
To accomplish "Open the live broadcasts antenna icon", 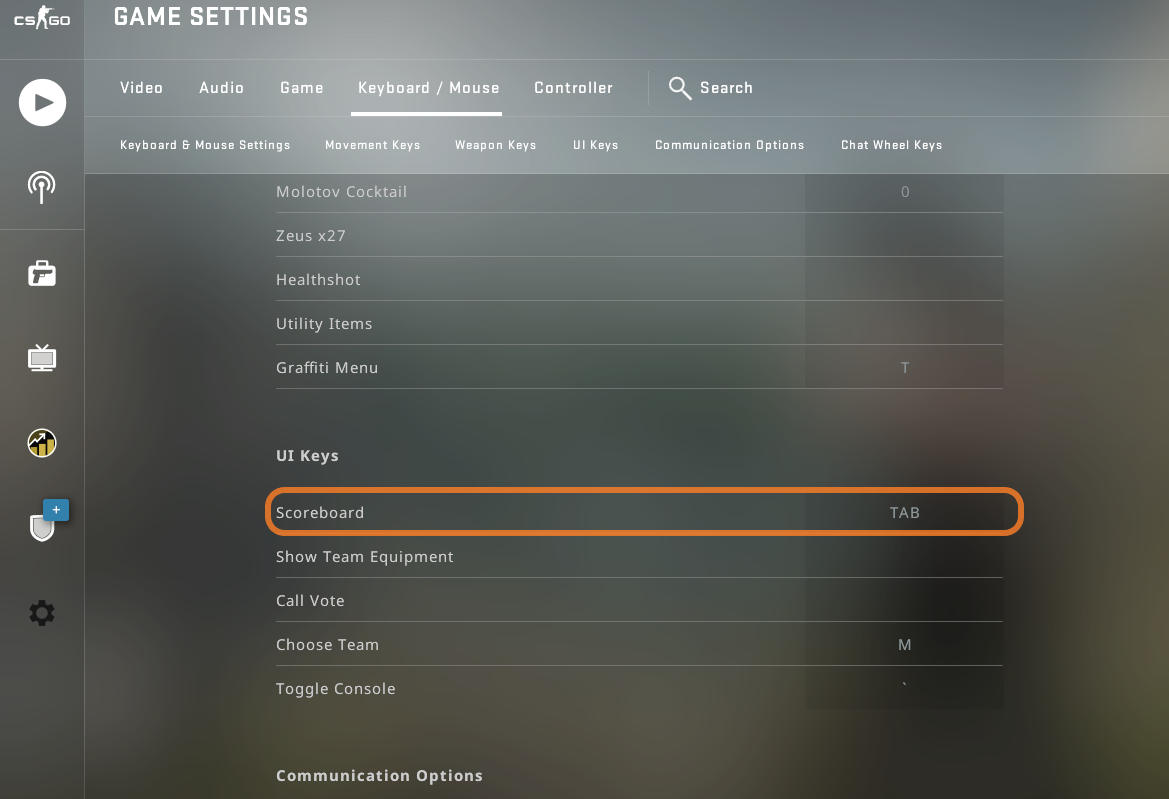I will [42, 186].
